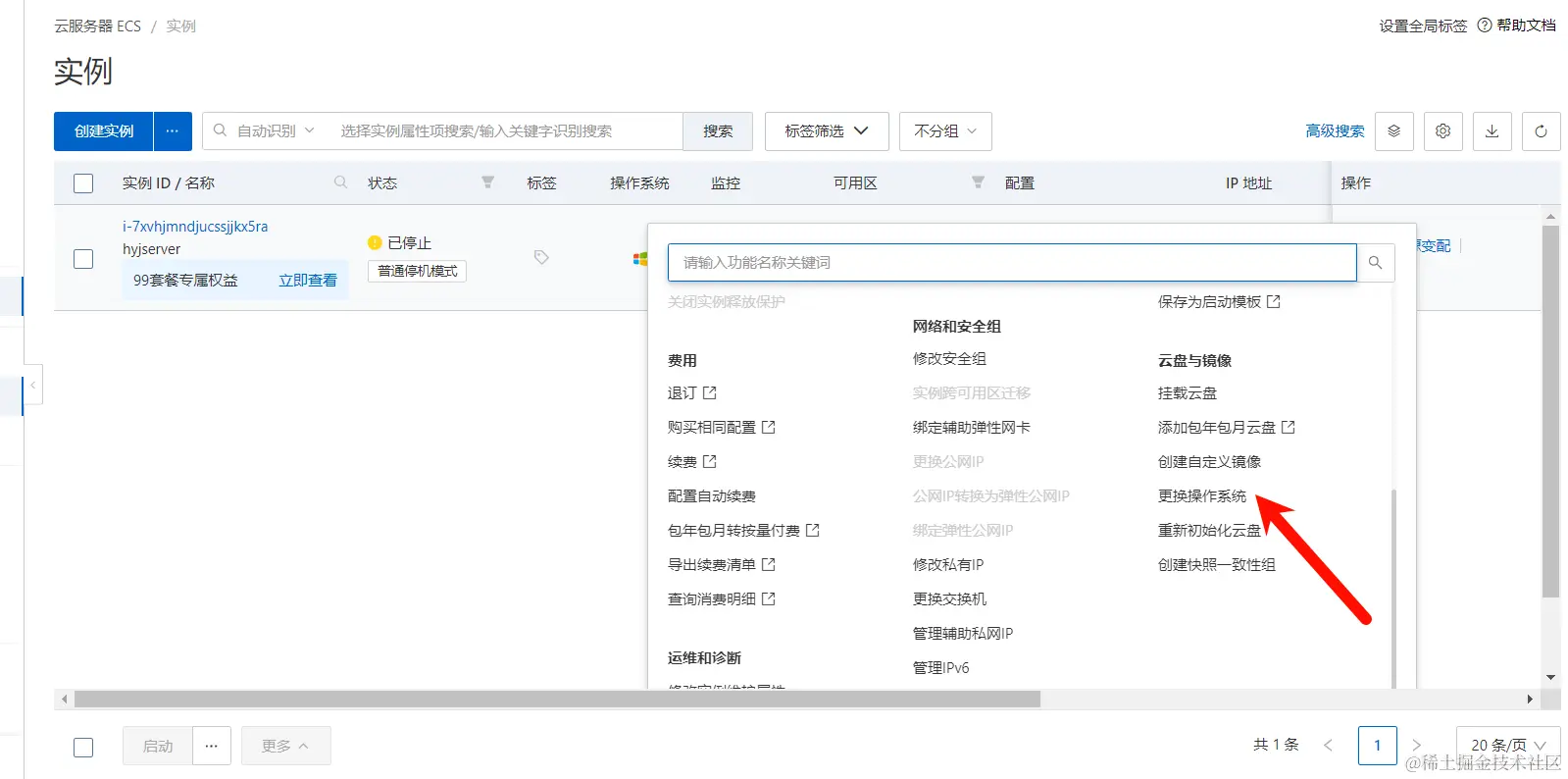Screen dimensions: 1568x779
Task: Open the 帮助文档 link
Action: pyautogui.click(x=1526, y=26)
